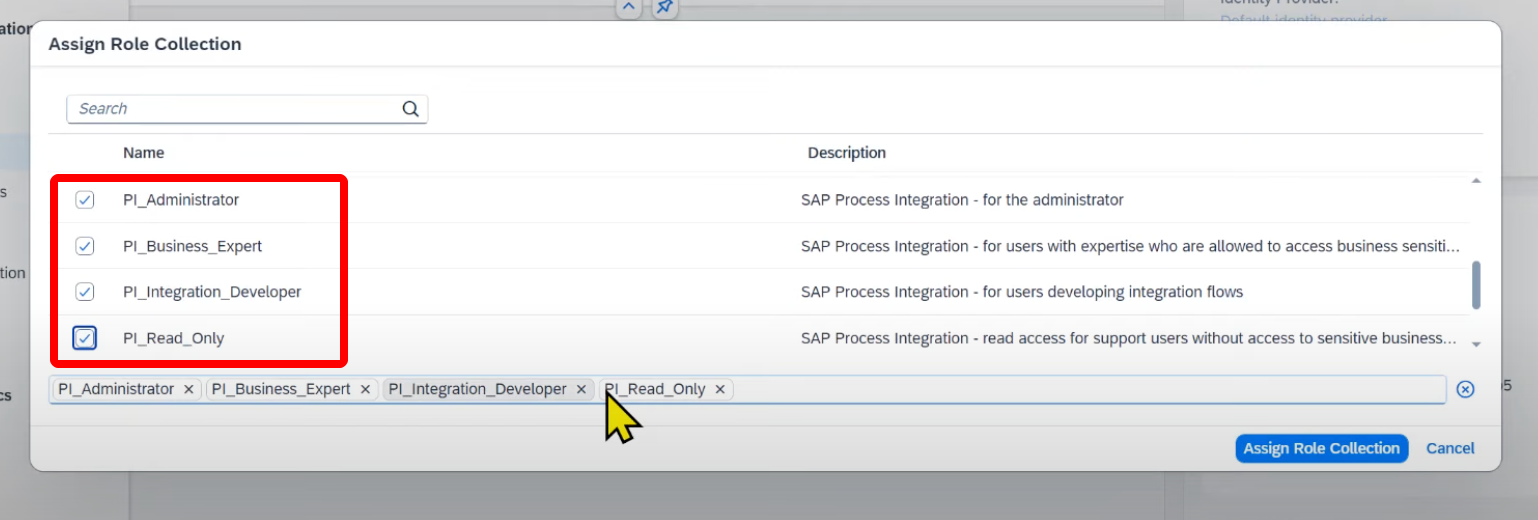The image size is (1538, 520).
Task: Remove PI_Integration_Developer token with its x
Action: point(581,389)
